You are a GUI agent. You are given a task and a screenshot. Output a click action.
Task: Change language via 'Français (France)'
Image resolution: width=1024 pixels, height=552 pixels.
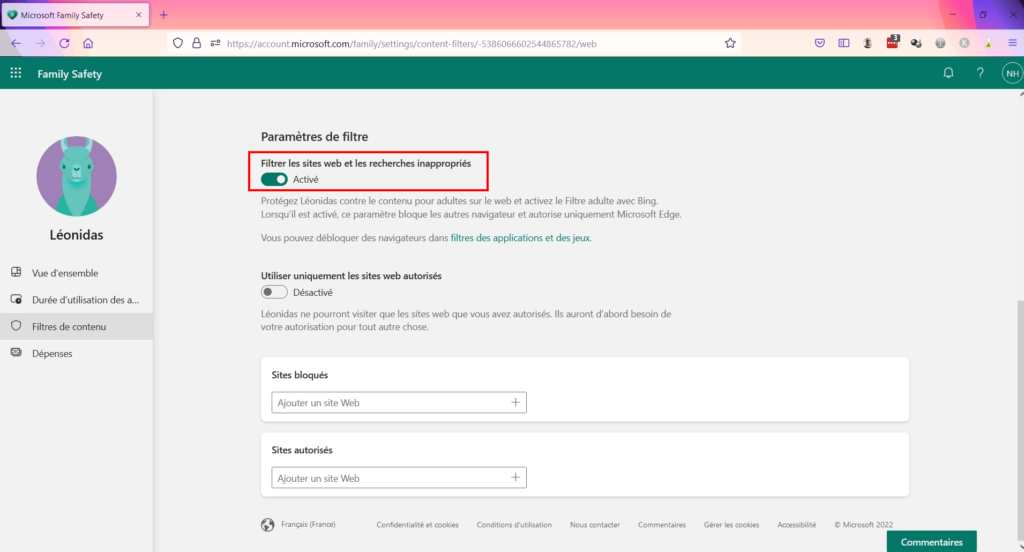tap(308, 524)
